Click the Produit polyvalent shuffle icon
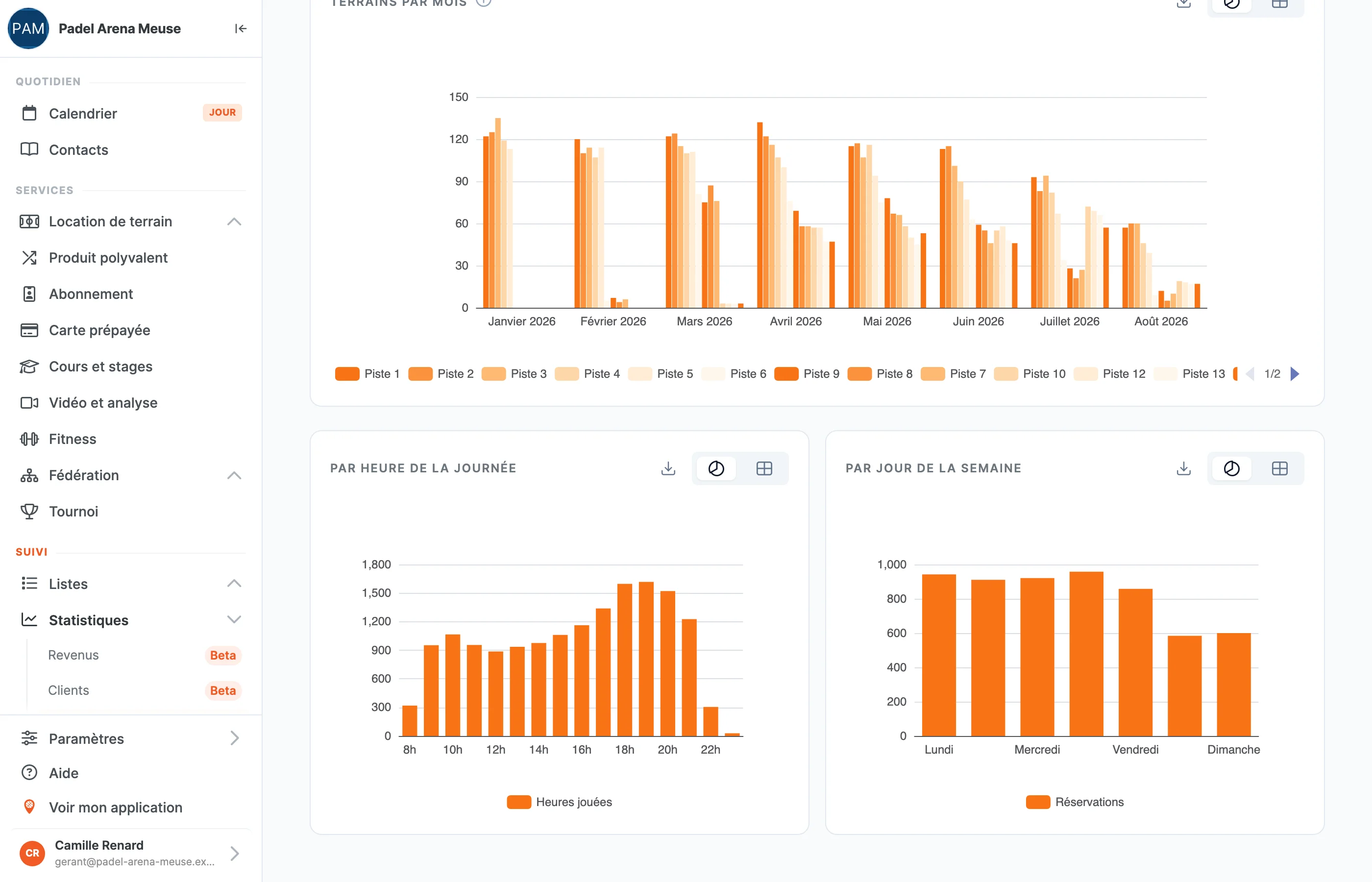The width and height of the screenshot is (1372, 882). click(29, 258)
